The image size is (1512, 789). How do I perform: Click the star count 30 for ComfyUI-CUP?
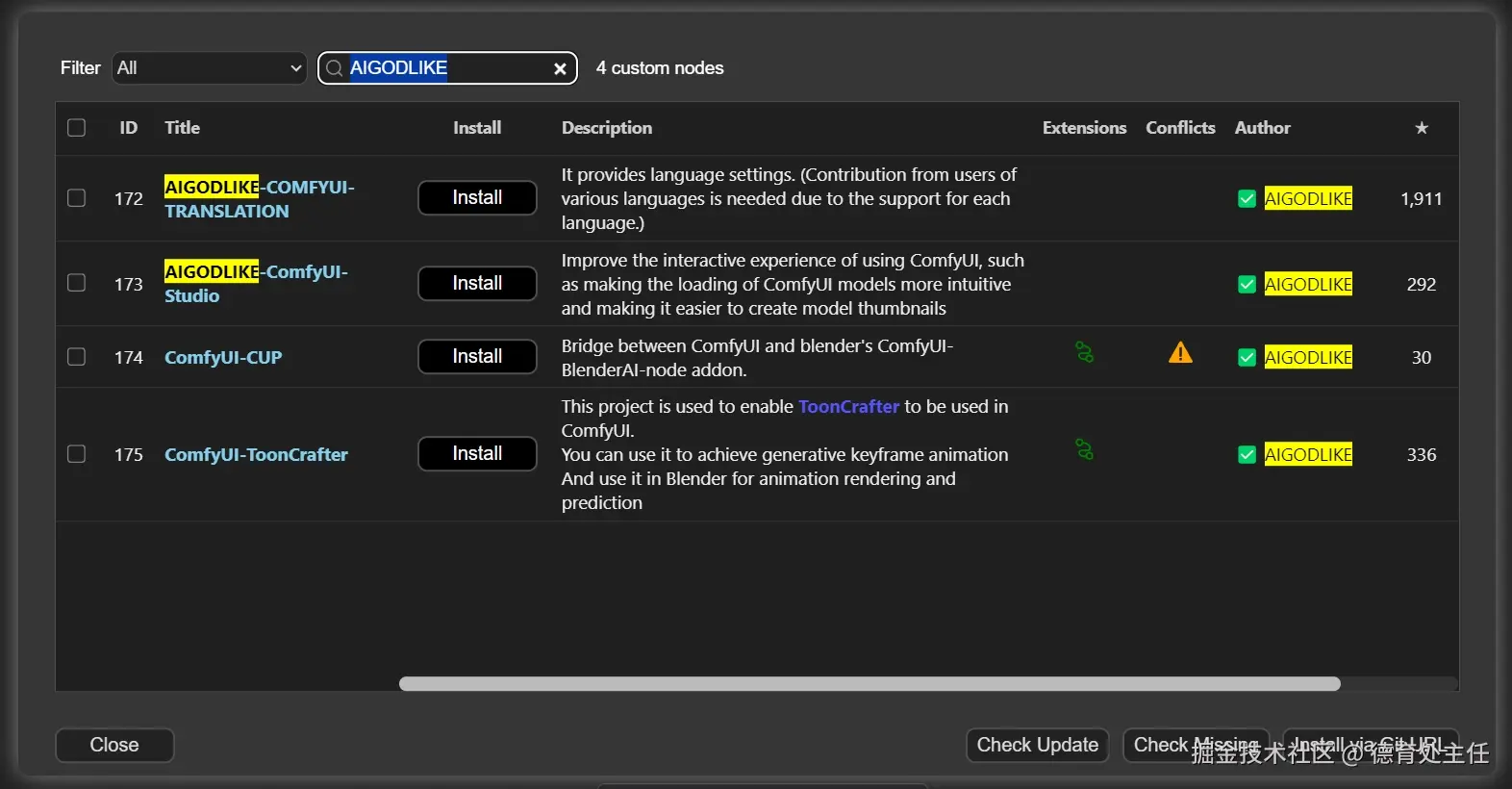click(1422, 358)
